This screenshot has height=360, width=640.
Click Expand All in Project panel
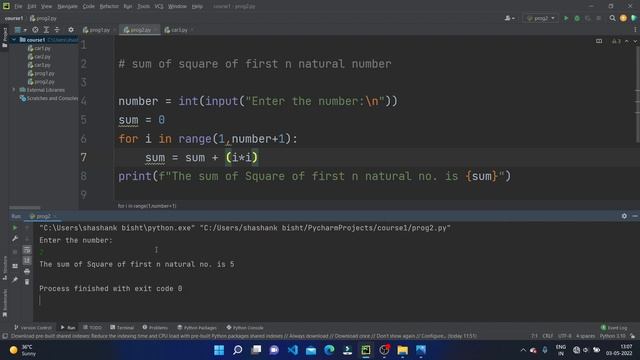click(46, 30)
